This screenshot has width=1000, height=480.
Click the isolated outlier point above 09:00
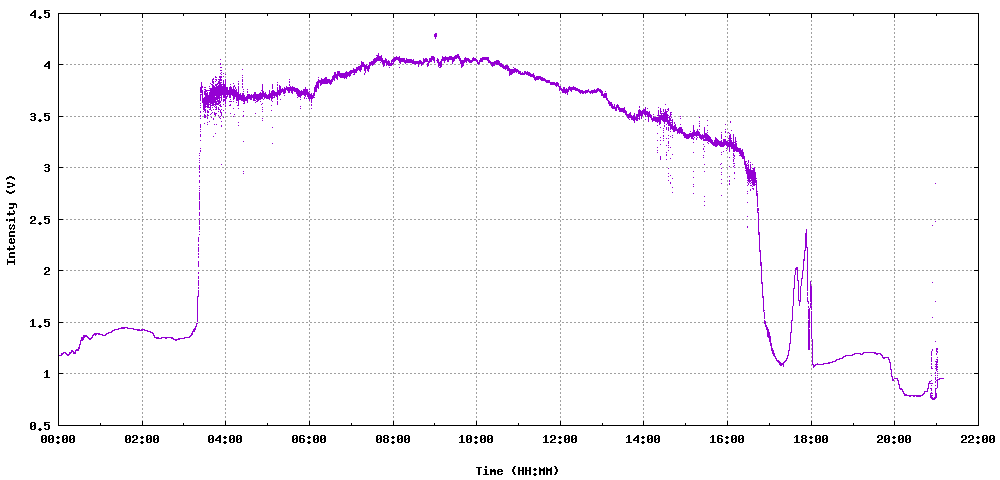pos(435,35)
